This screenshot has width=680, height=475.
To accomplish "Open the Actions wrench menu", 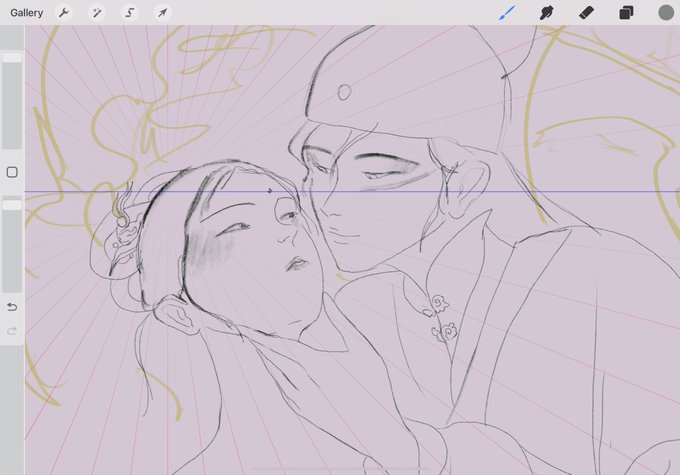I will point(64,13).
